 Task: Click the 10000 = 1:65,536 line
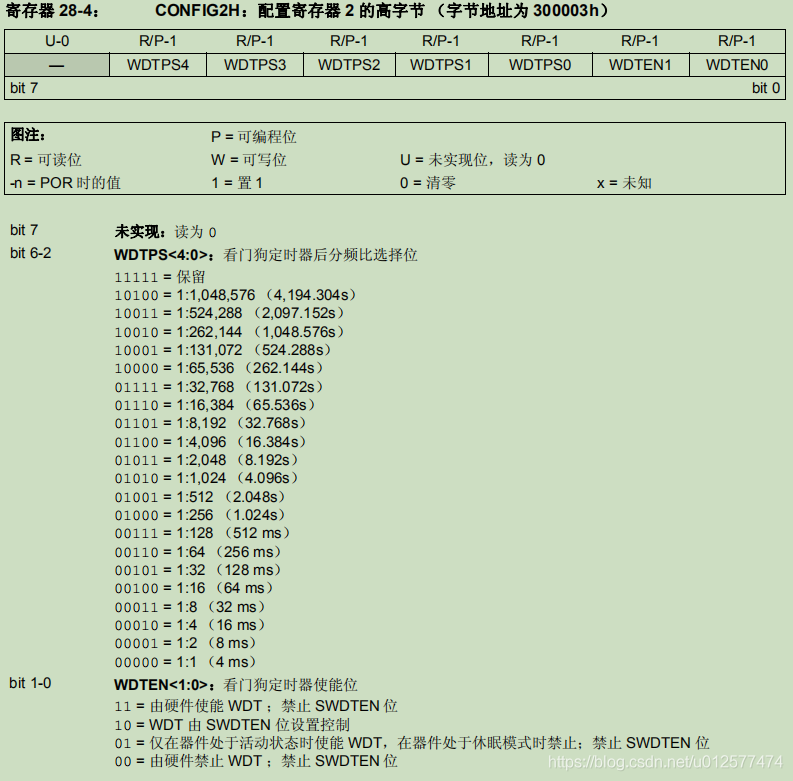[x=218, y=368]
